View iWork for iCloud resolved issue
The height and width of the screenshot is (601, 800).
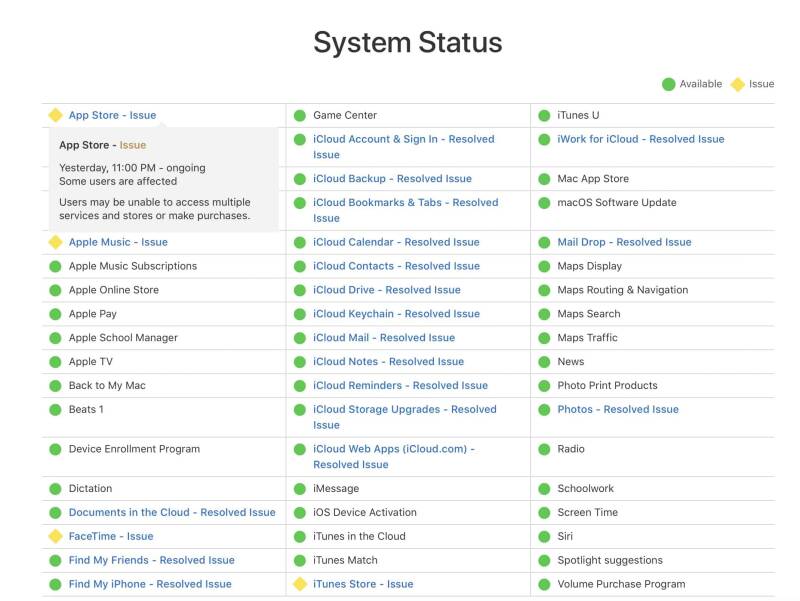tap(641, 139)
